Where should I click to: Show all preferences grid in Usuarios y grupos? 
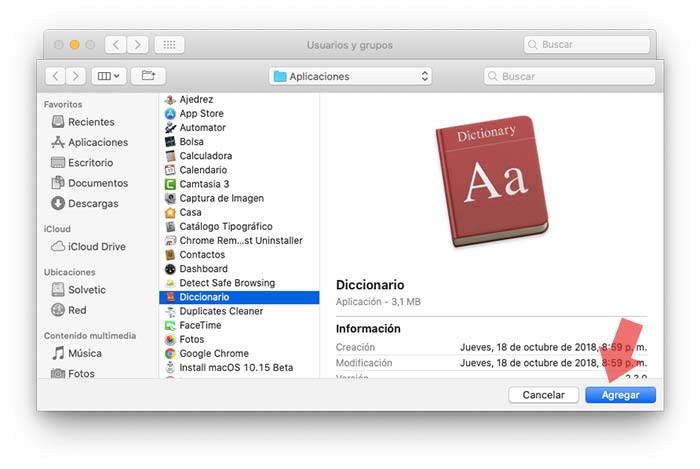(x=169, y=45)
